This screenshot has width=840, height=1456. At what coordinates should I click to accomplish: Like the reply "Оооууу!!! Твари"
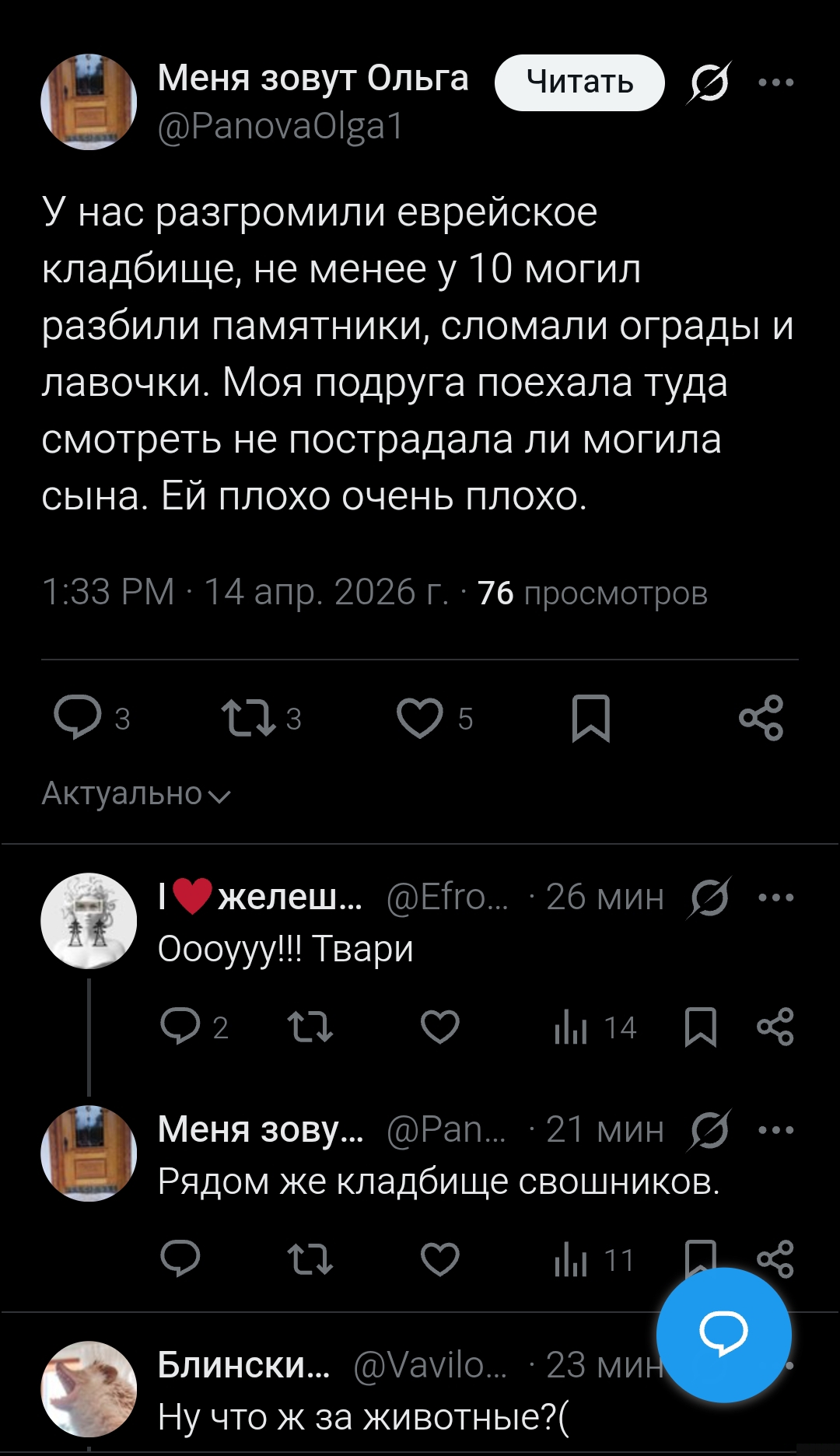click(x=440, y=1027)
